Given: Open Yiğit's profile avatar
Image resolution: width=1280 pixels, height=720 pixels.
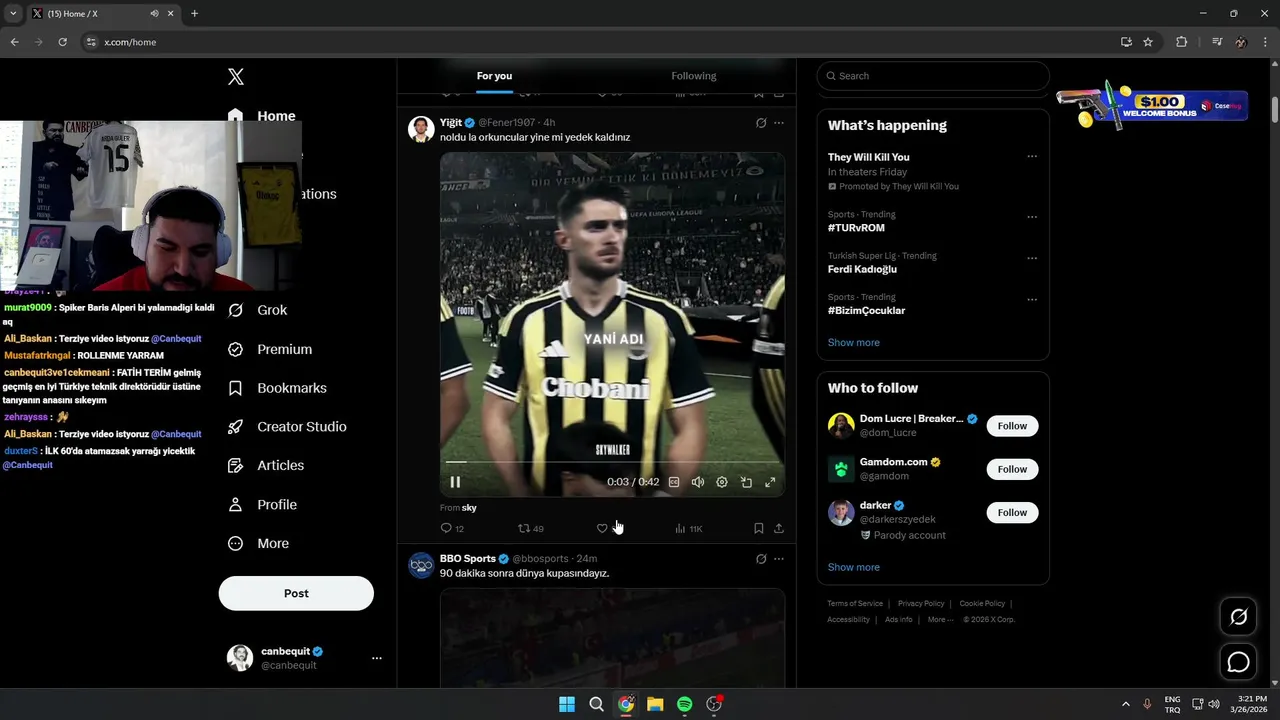Looking at the screenshot, I should point(421,129).
